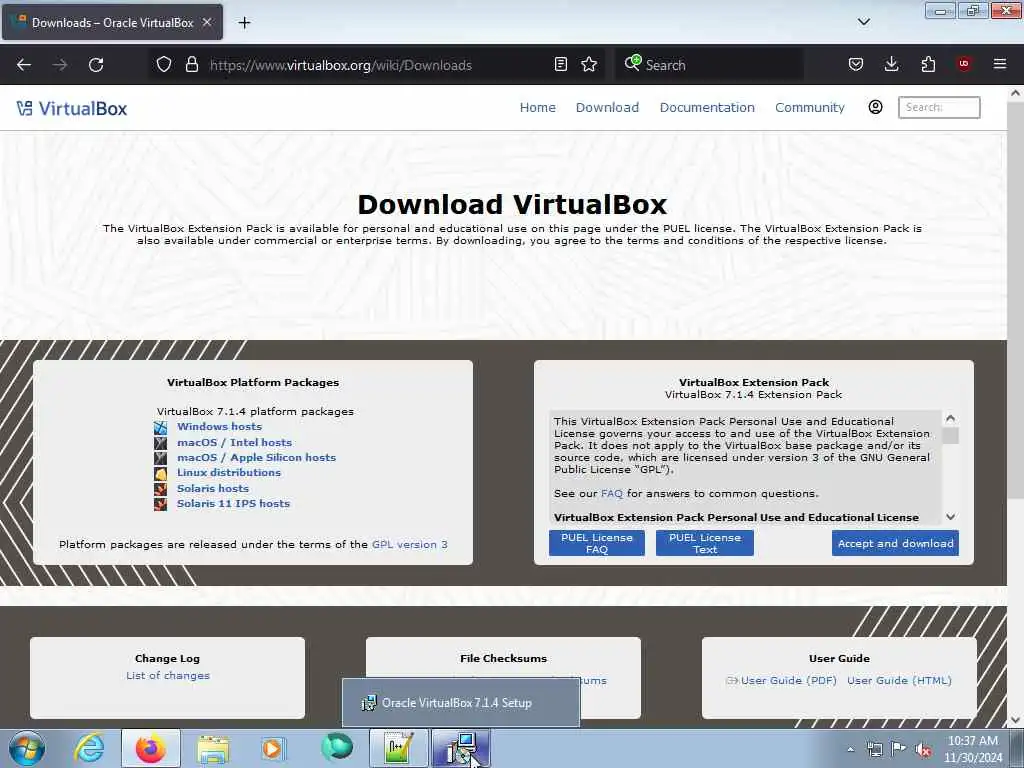Open the Documentation menu item
The height and width of the screenshot is (768, 1024).
coord(707,107)
